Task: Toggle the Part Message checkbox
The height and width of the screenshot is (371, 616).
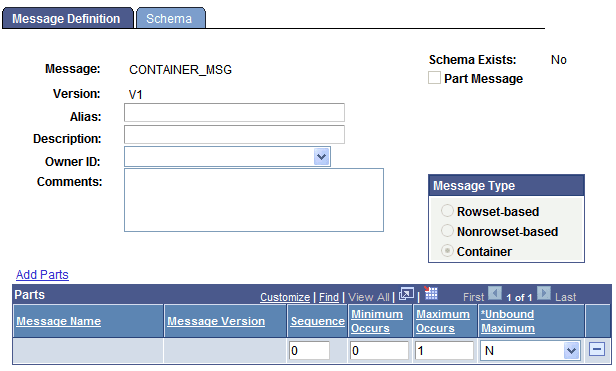Action: (434, 78)
